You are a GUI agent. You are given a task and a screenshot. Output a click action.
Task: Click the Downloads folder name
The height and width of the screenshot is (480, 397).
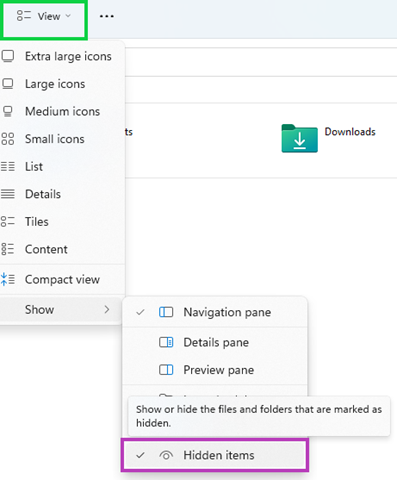[x=350, y=132]
